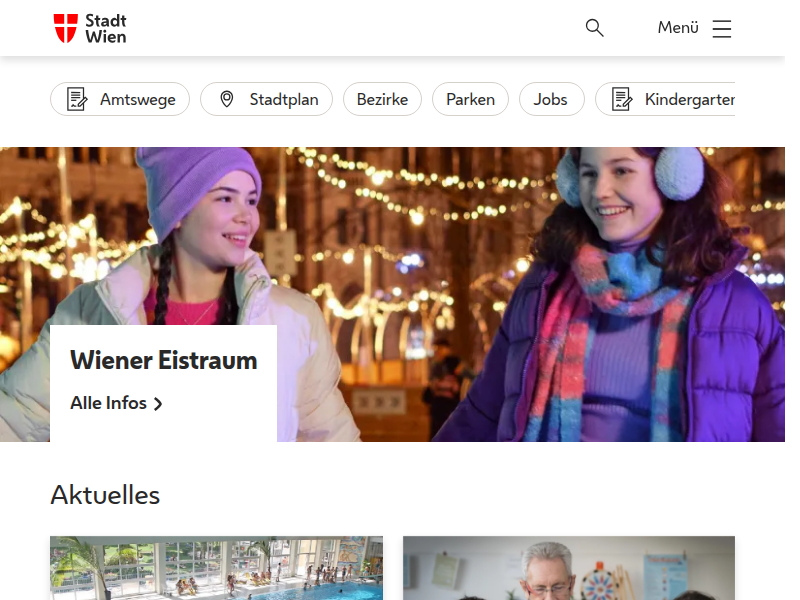Select the Bezirke quick link

tap(382, 99)
